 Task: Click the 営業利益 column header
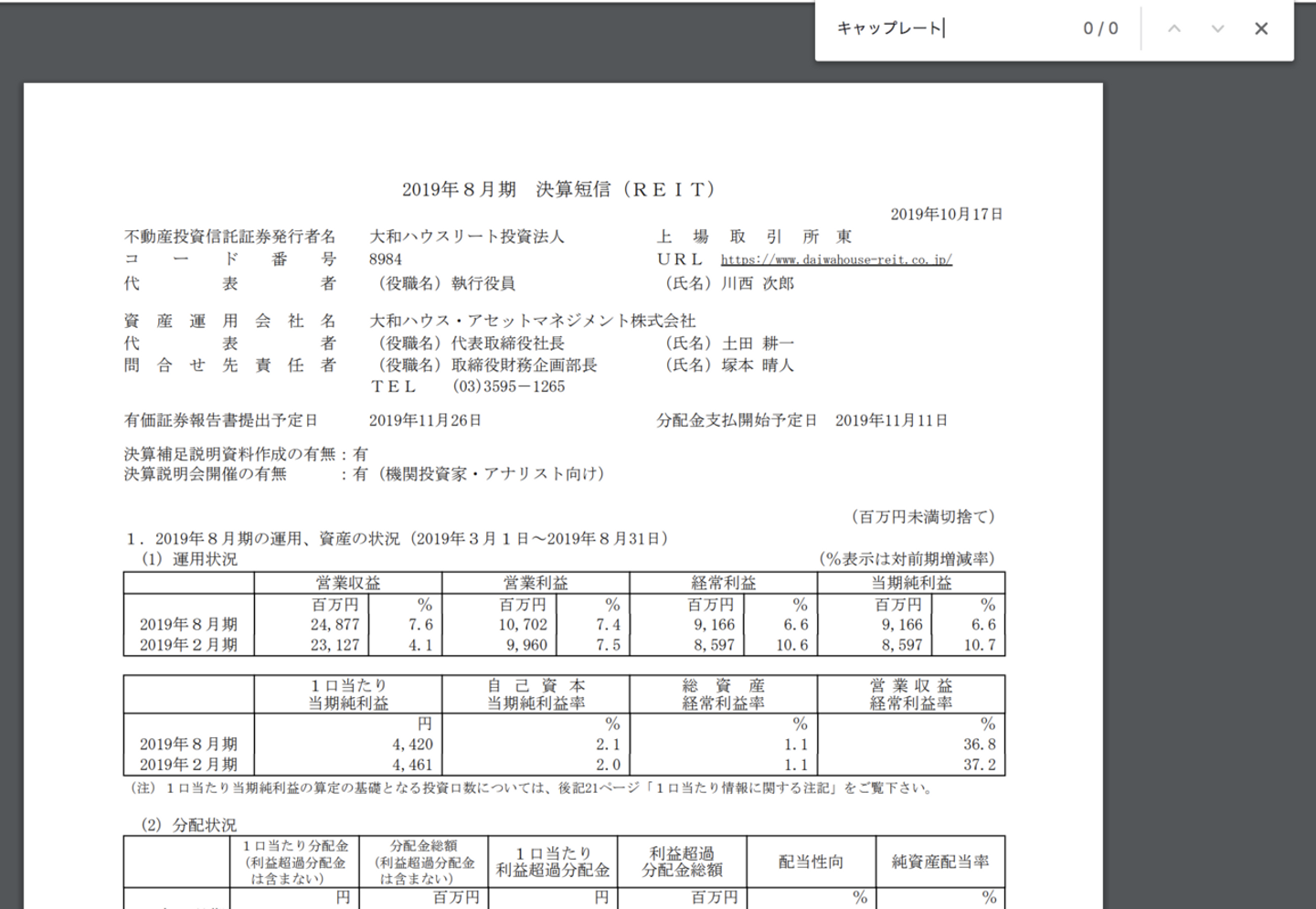click(x=536, y=583)
